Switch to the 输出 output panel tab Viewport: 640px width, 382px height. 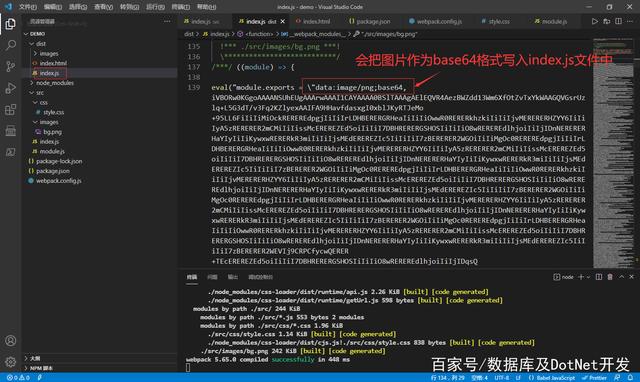233,277
